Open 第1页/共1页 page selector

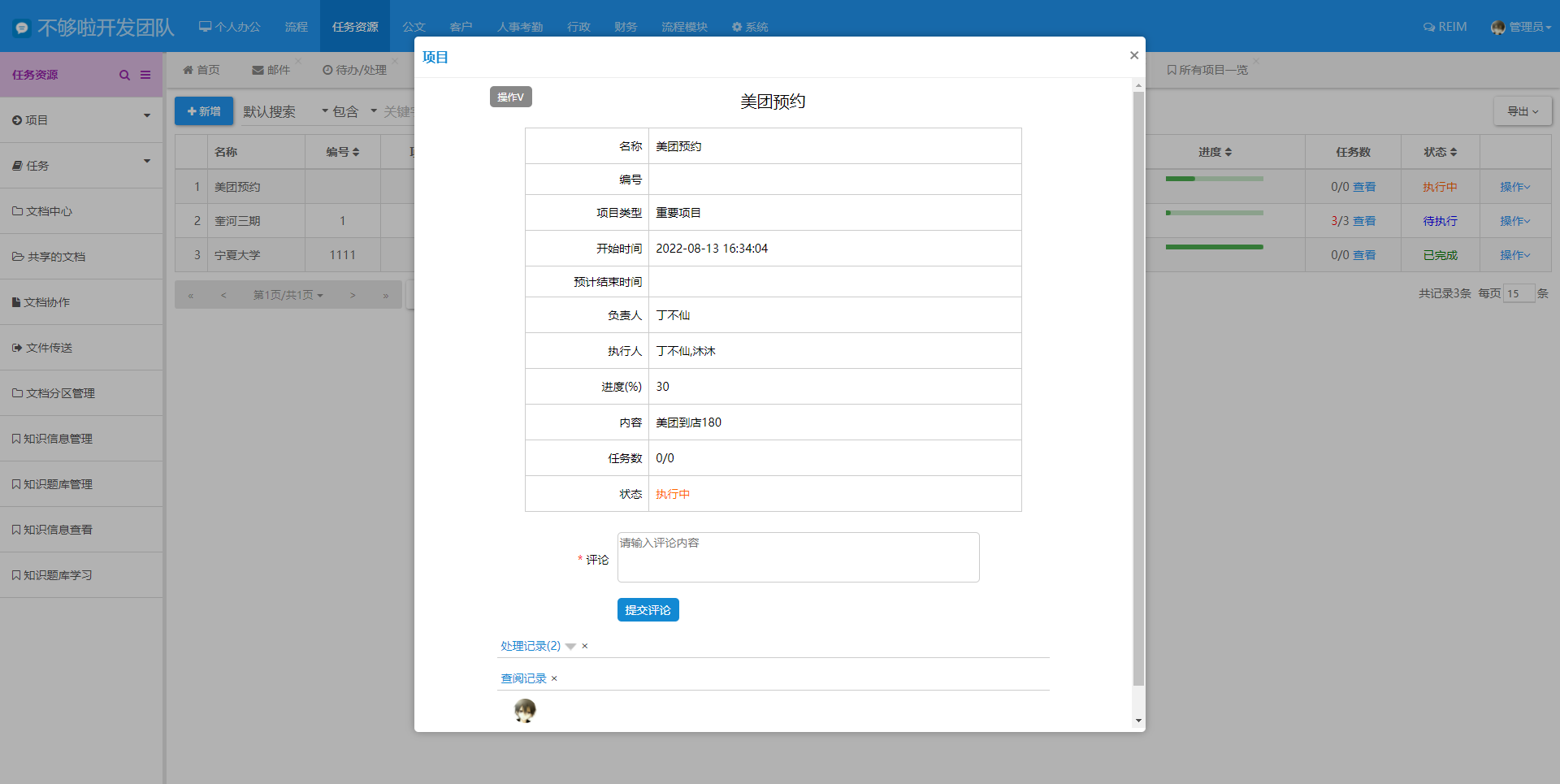288,295
